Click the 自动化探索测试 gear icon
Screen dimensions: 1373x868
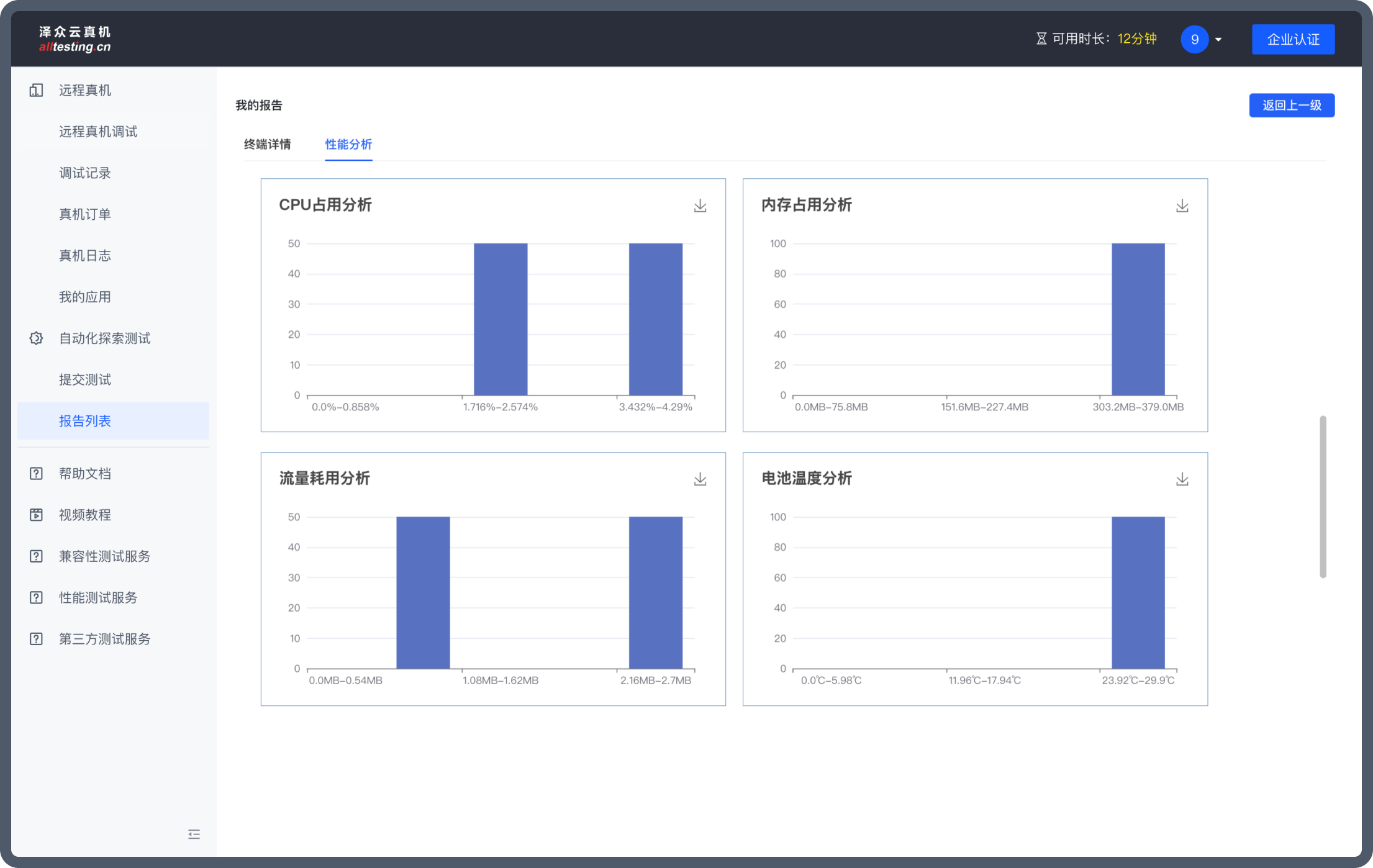36,338
